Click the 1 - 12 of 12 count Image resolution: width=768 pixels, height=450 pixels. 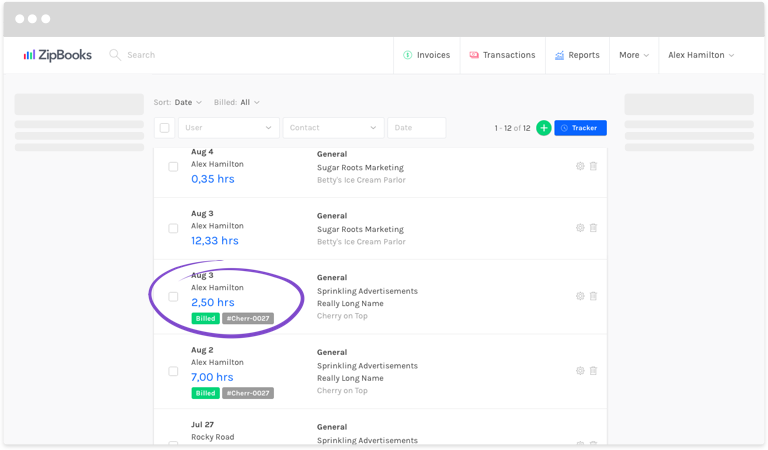512,128
